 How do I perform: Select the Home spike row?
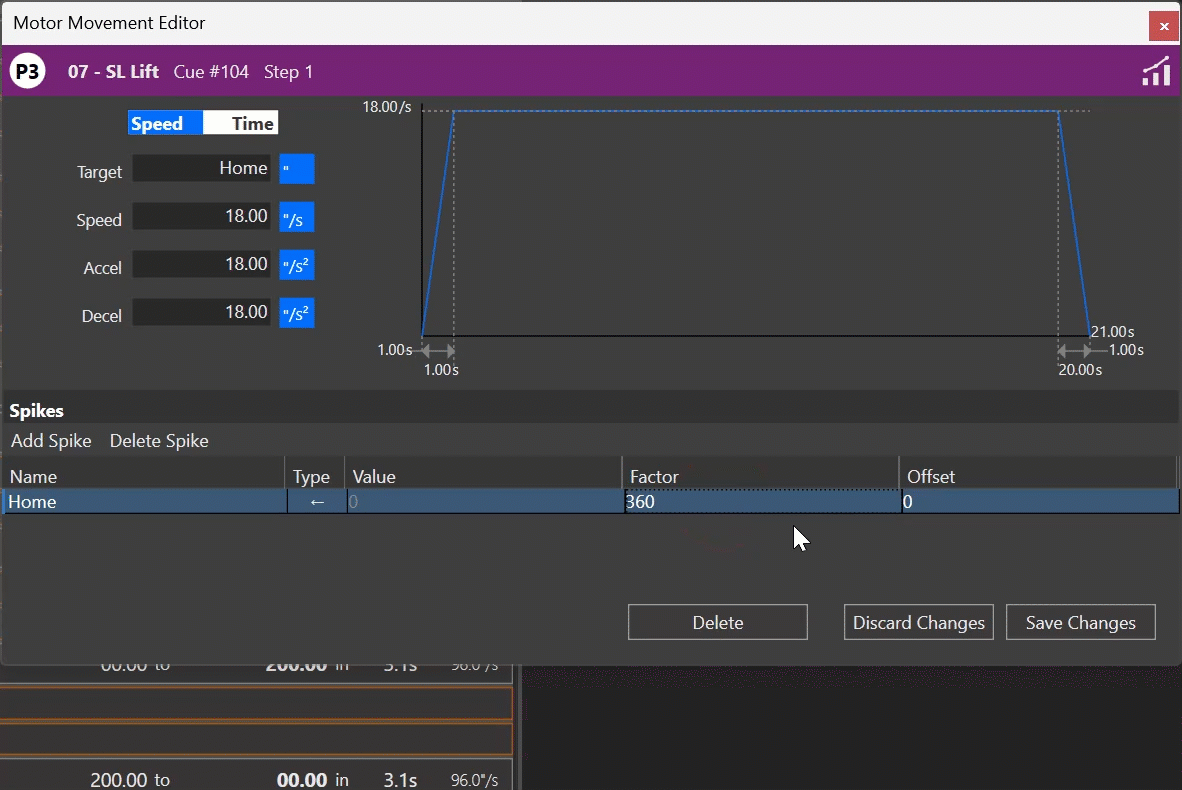click(140, 501)
